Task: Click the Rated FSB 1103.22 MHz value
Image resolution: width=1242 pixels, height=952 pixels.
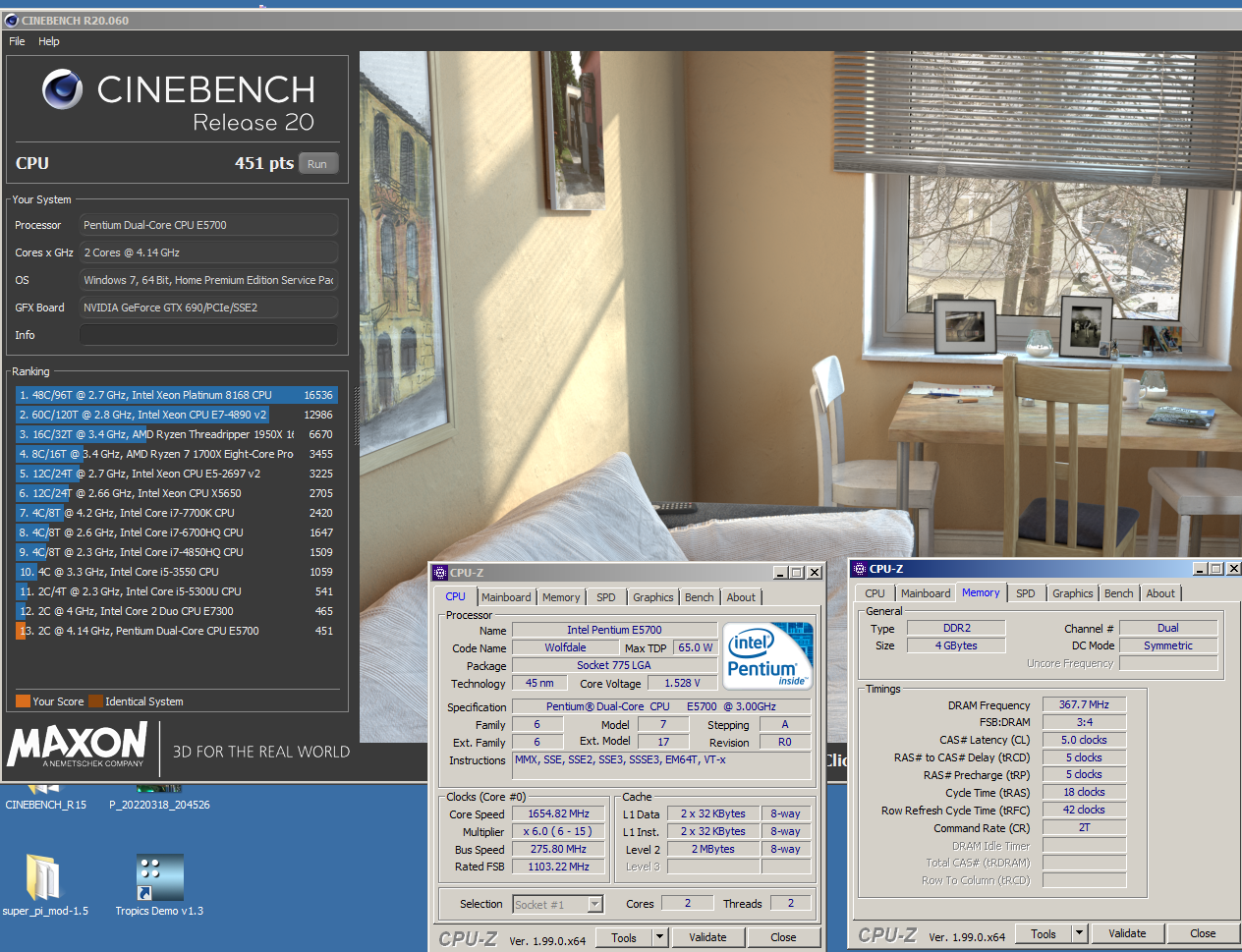Action: click(558, 867)
